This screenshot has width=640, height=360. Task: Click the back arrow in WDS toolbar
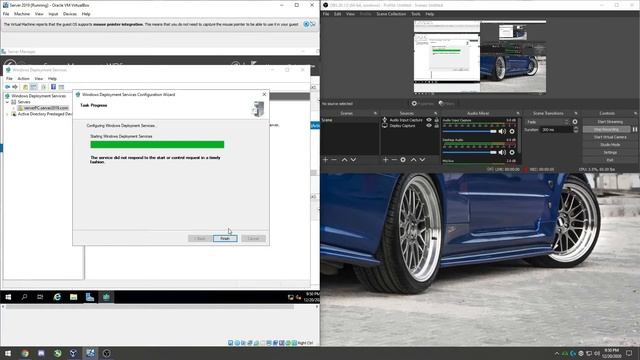pos(7,87)
